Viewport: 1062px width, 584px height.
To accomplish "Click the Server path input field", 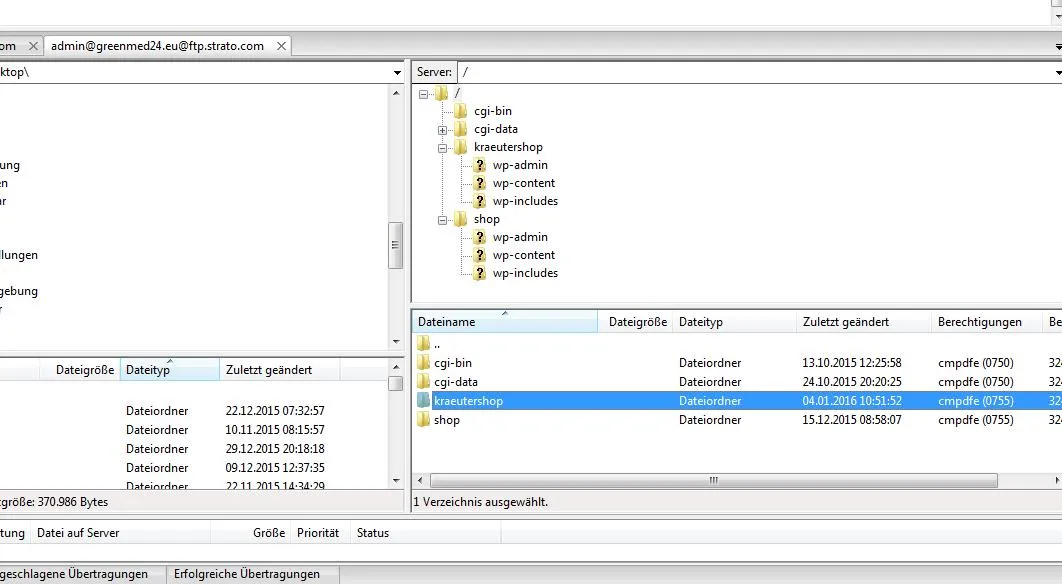I will (x=754, y=72).
